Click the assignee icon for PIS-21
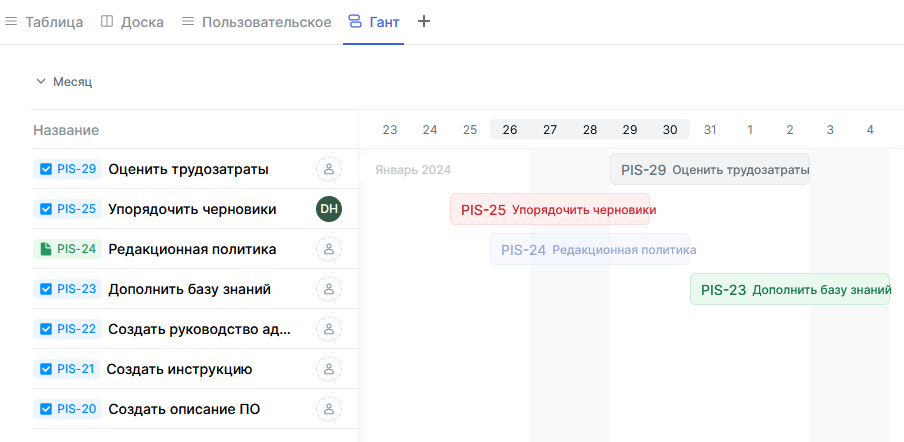904x442 pixels. tap(329, 369)
